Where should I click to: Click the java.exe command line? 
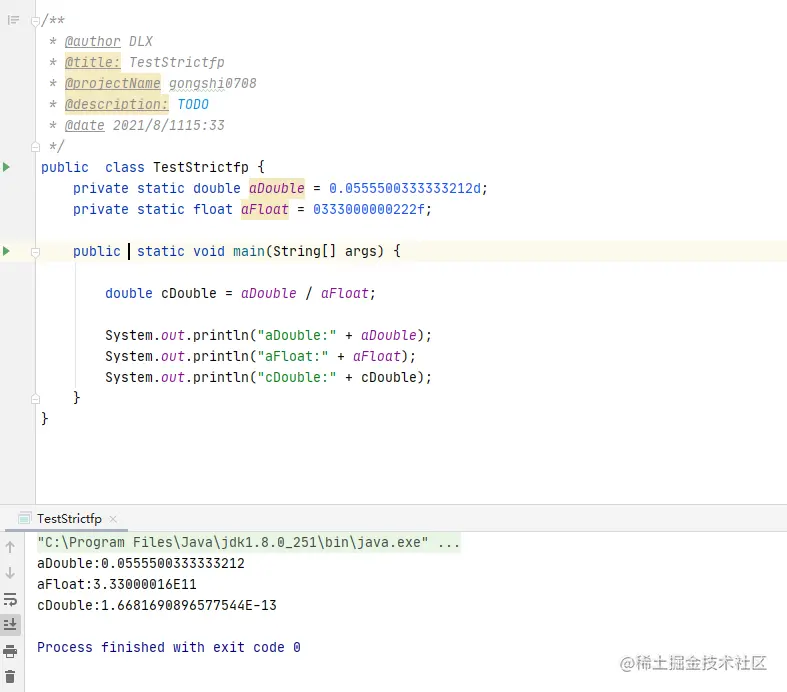click(x=248, y=542)
